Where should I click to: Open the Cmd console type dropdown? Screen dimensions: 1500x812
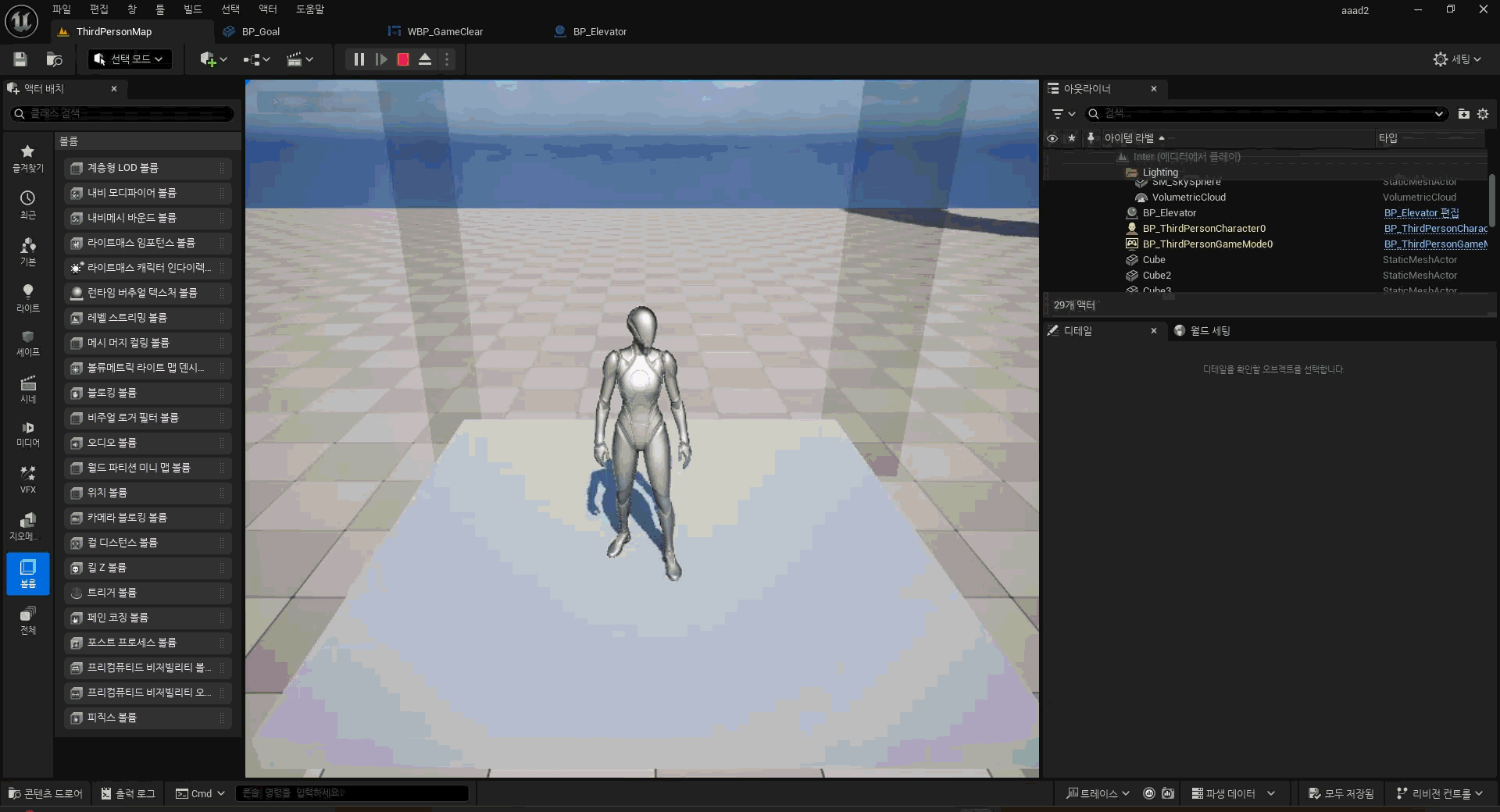(200, 793)
